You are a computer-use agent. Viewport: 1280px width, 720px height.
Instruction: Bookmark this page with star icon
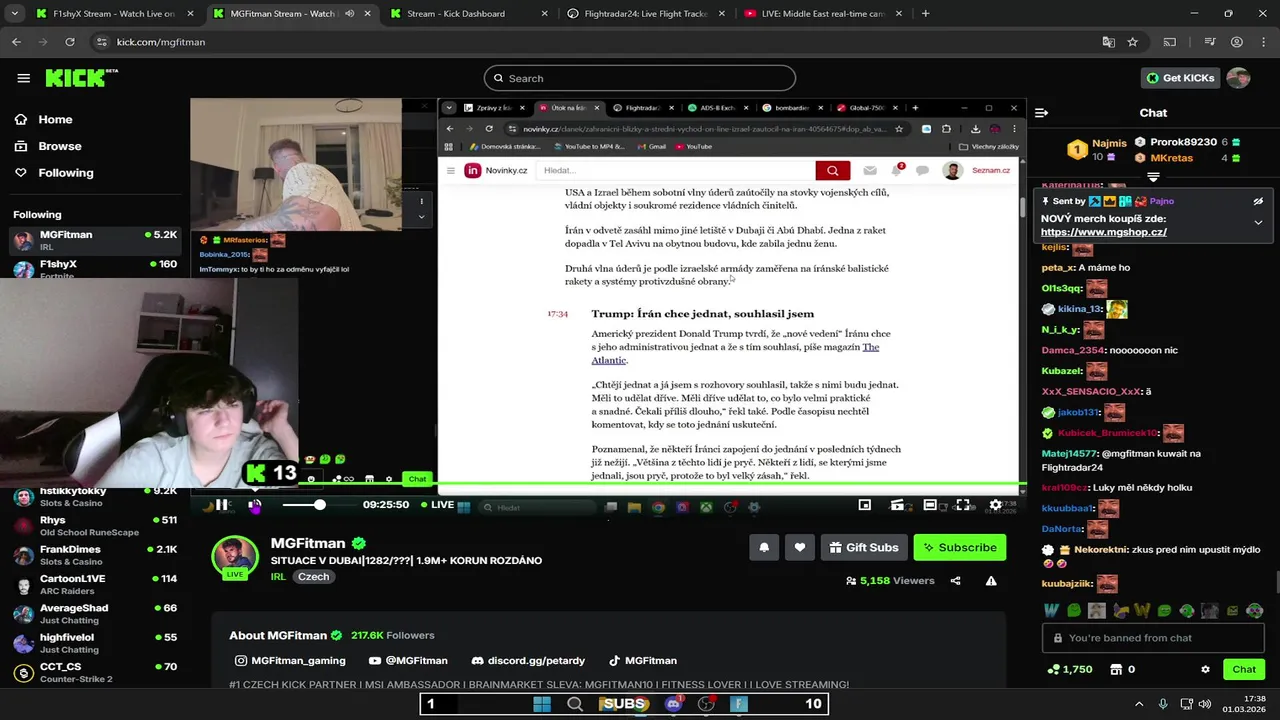[1132, 42]
